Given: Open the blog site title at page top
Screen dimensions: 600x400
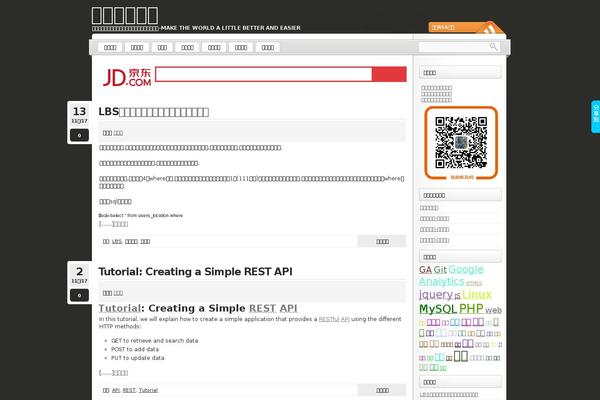Looking at the screenshot, I should 125,15.
